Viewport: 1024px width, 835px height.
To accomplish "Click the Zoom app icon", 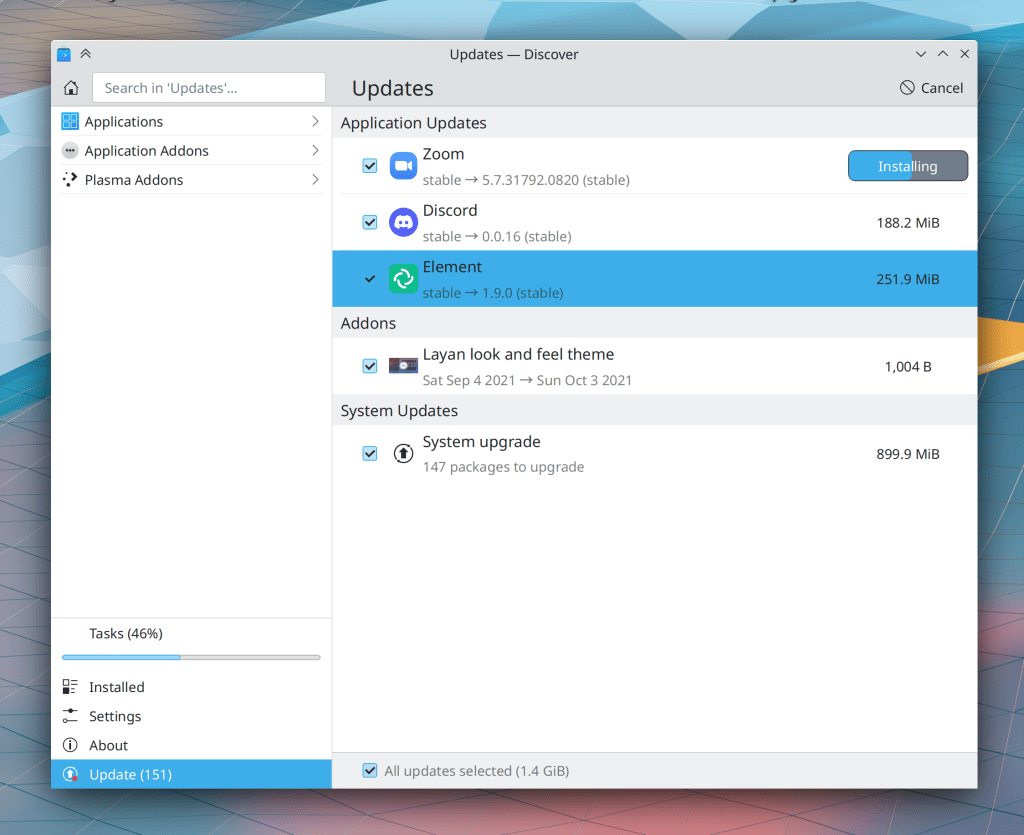I will [403, 166].
